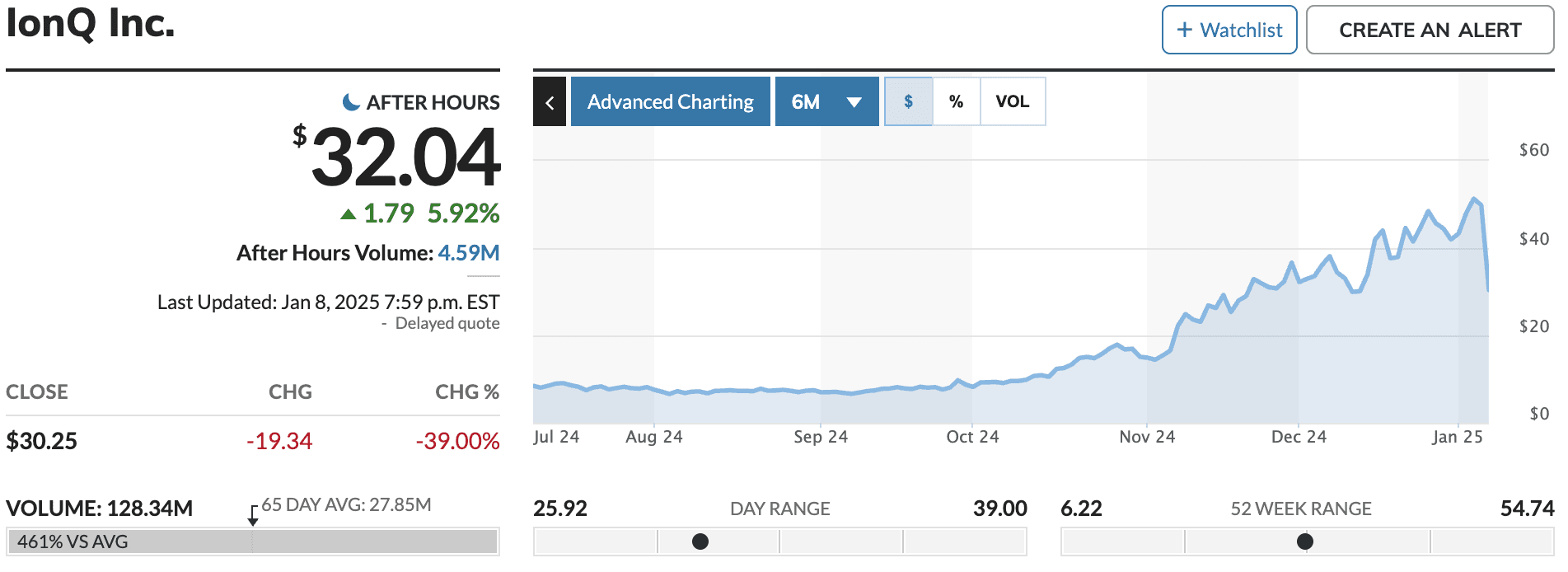
Task: Open Advanced Charting
Action: pos(670,101)
